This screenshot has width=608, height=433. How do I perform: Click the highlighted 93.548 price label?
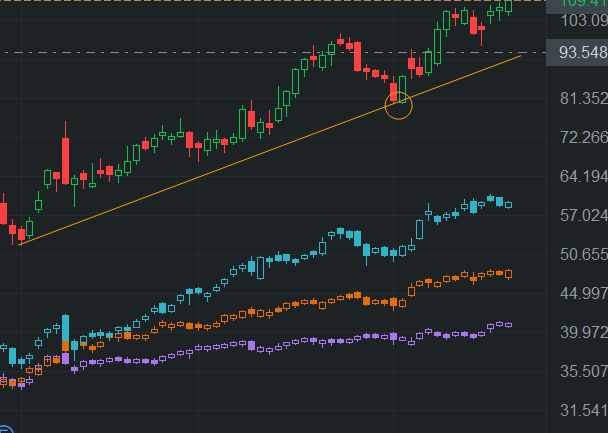[x=578, y=52]
